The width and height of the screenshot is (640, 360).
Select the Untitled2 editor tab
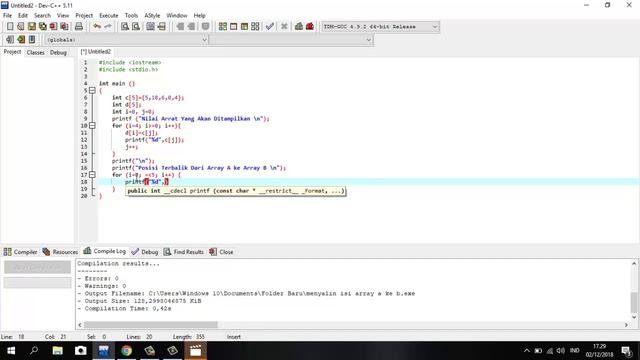(x=96, y=52)
